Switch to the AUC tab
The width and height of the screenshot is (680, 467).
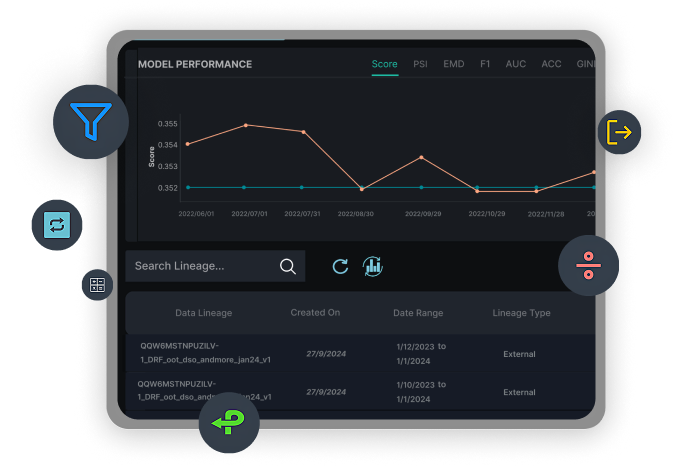point(516,65)
